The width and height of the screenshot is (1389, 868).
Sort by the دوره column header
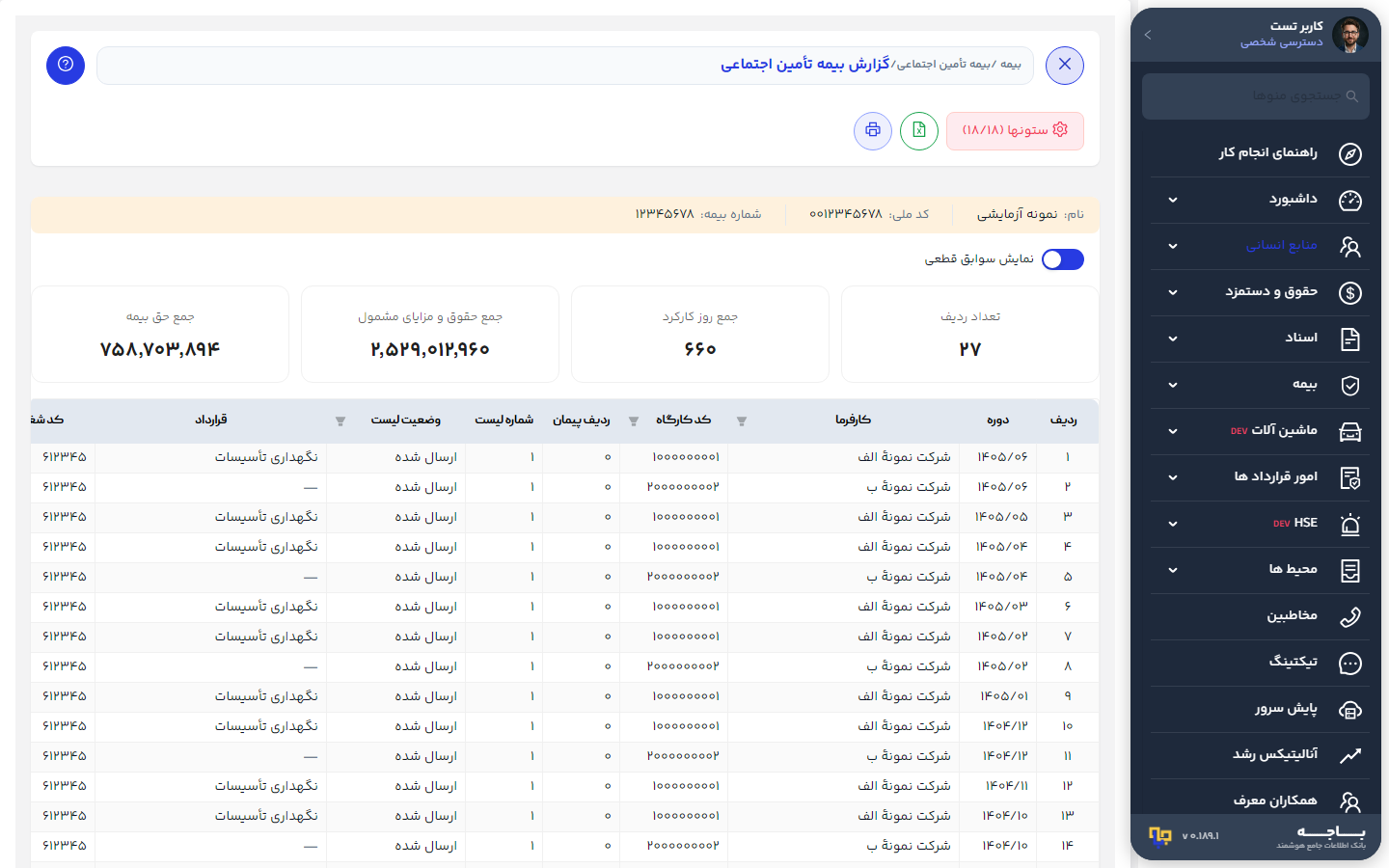997,420
